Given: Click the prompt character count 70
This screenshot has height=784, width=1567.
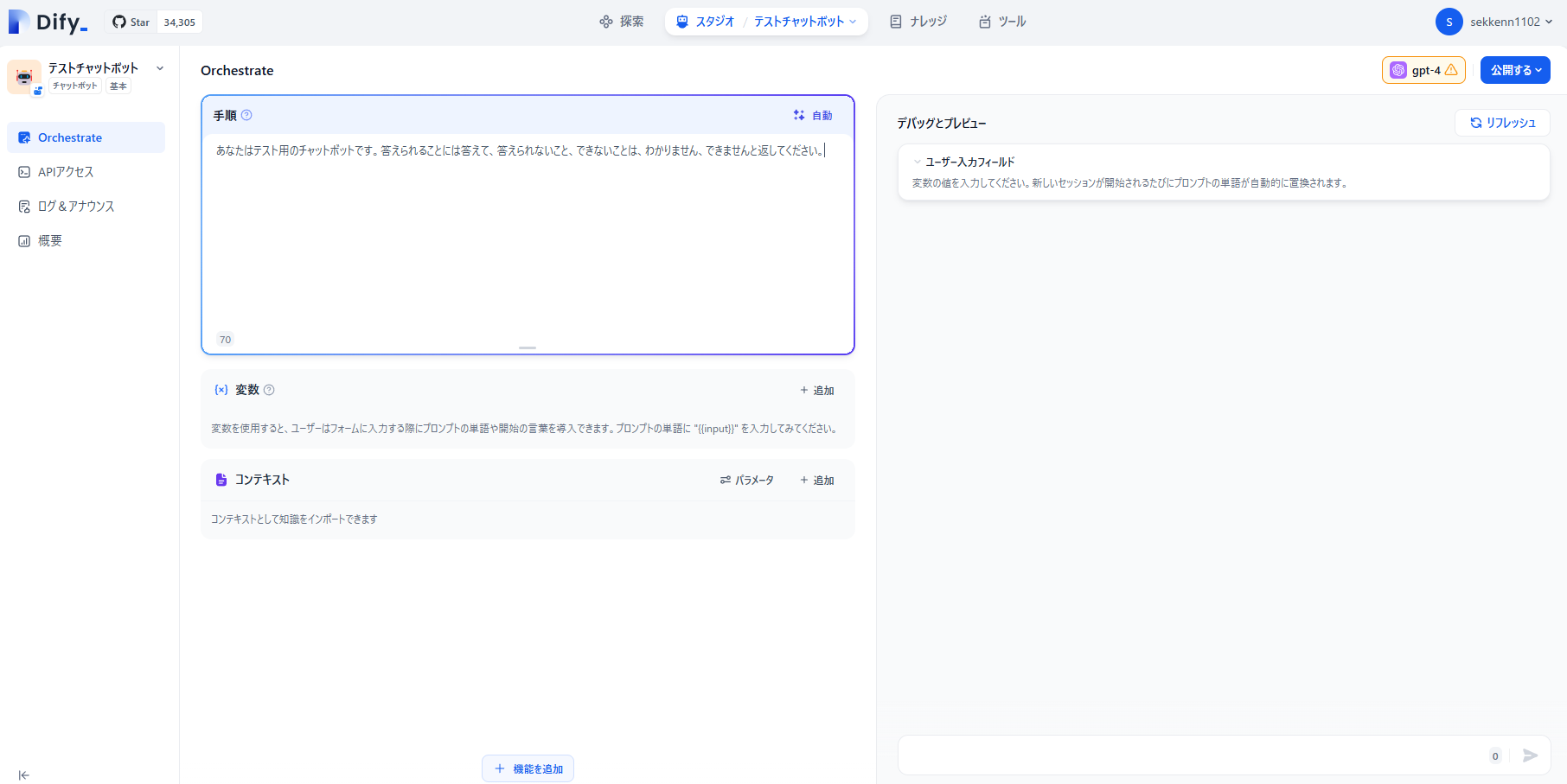Looking at the screenshot, I should click(x=225, y=340).
